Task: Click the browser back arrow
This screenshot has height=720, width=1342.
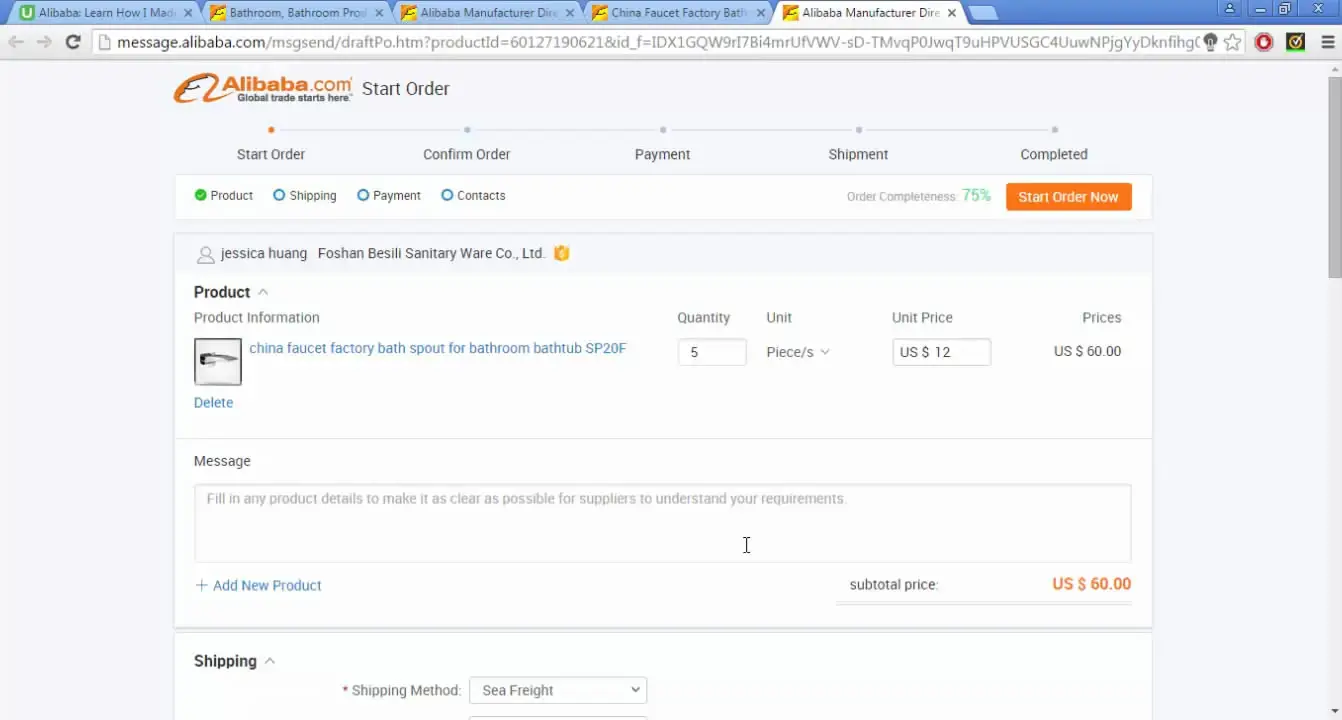Action: pyautogui.click(x=16, y=42)
